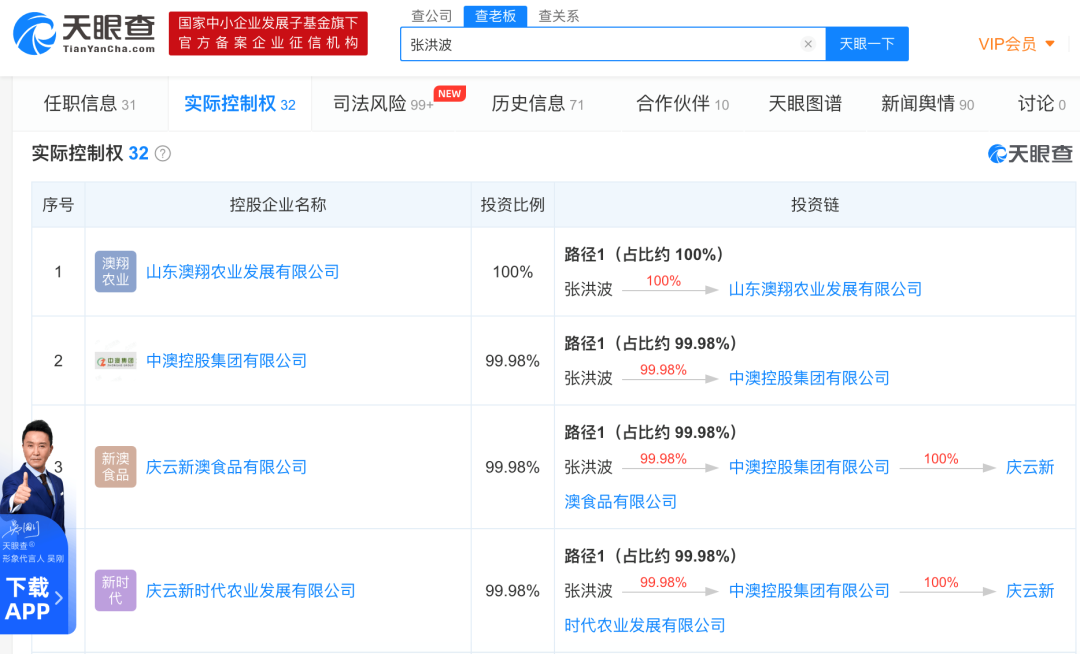Viewport: 1080px width, 654px height.
Task: Click the search input containing 张洪波
Action: (600, 44)
